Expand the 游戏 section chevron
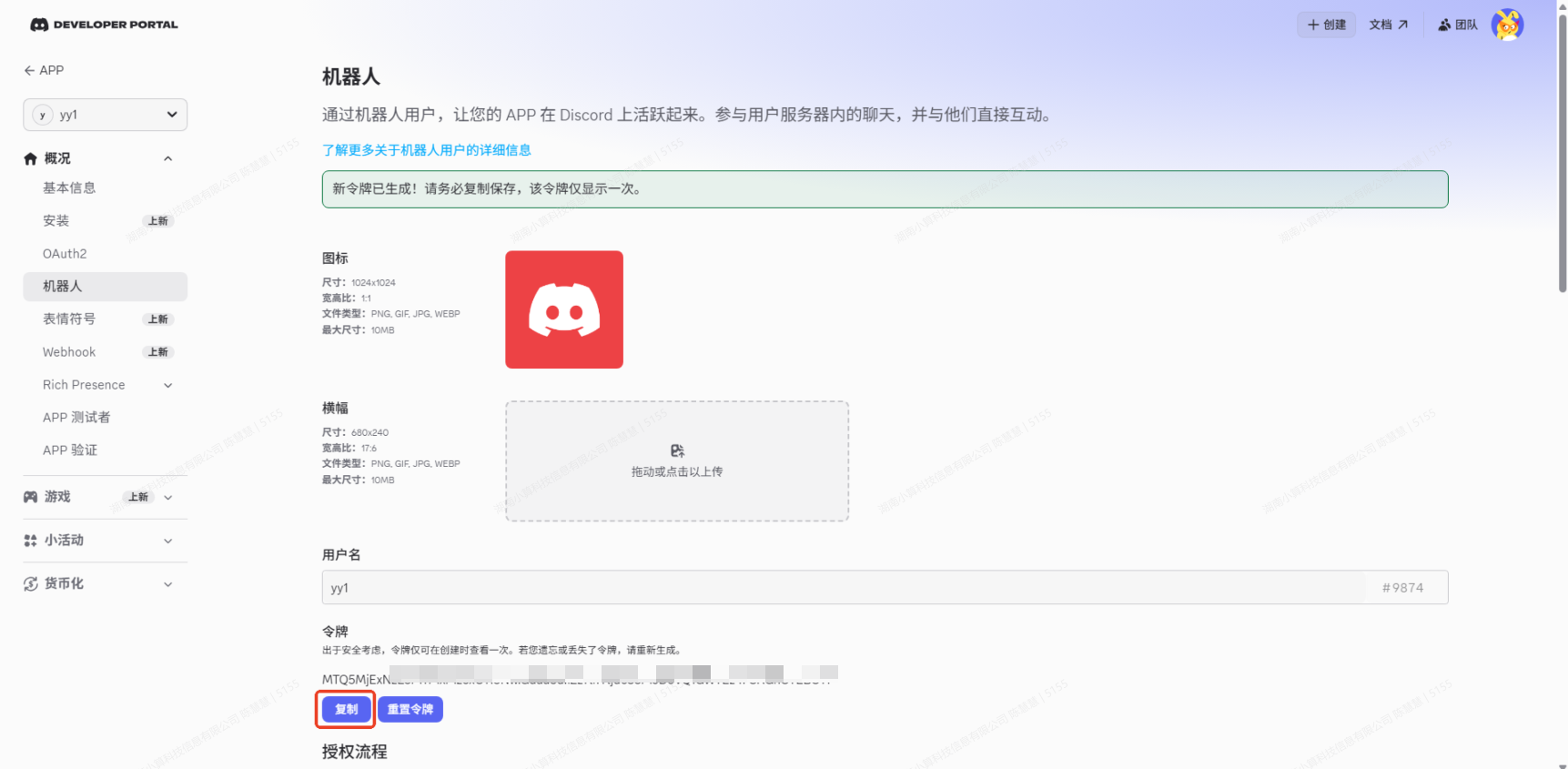Screen dimensions: 1568x769 (x=167, y=497)
